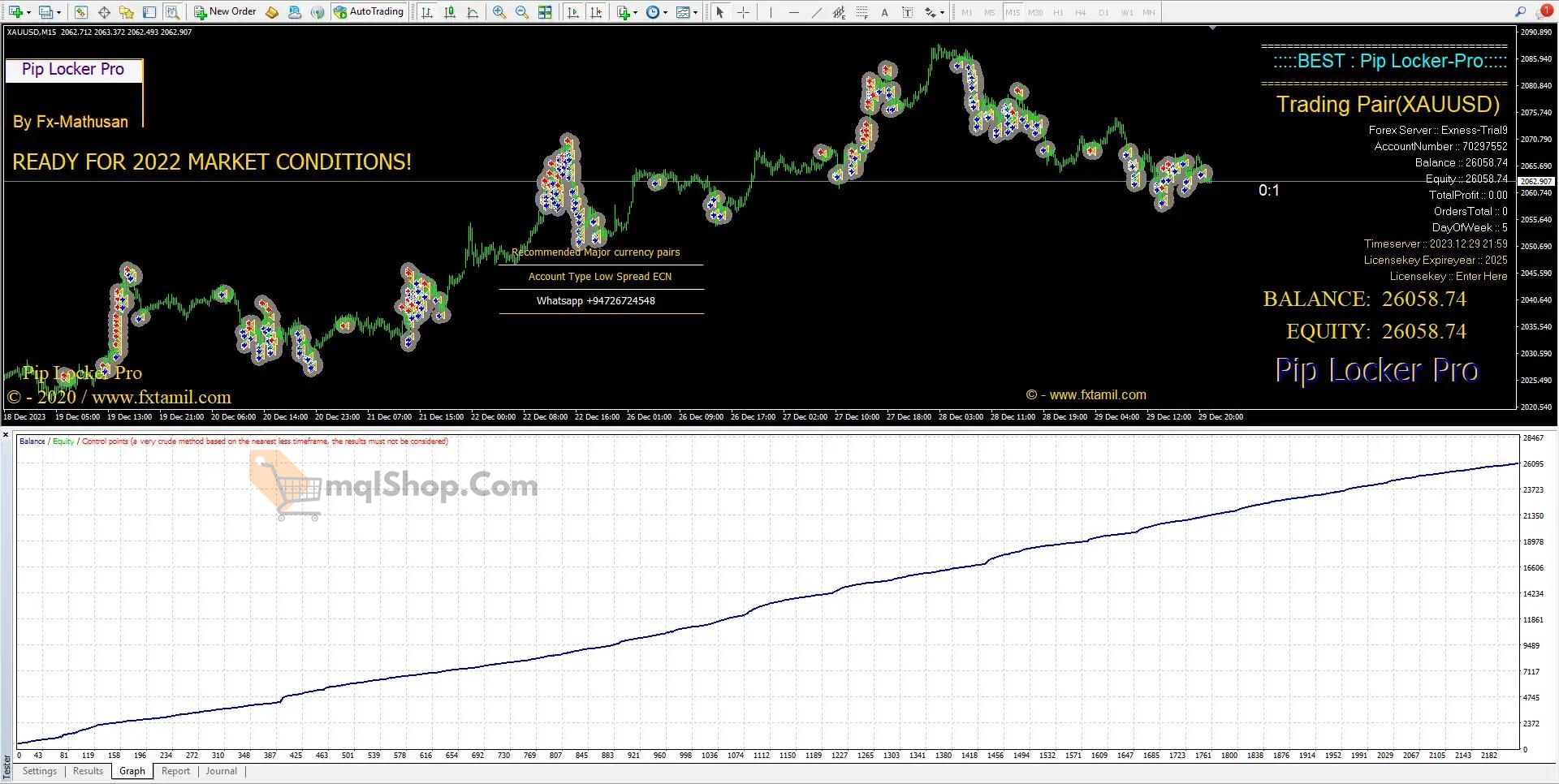Screen dimensions: 1559x784
Task: Open the Journal tab in Tester
Action: (221, 771)
